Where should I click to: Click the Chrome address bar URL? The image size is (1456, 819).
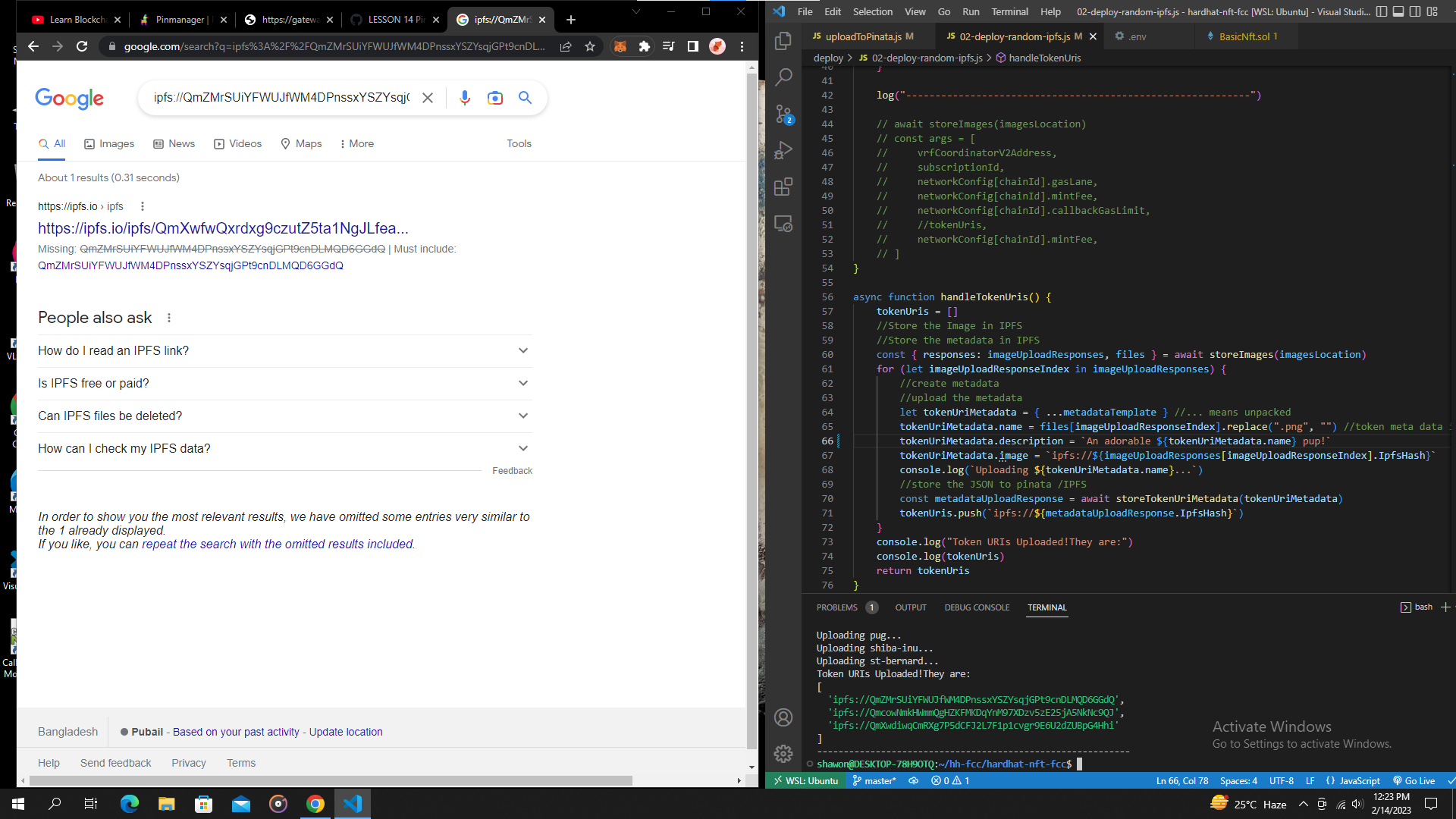334,46
